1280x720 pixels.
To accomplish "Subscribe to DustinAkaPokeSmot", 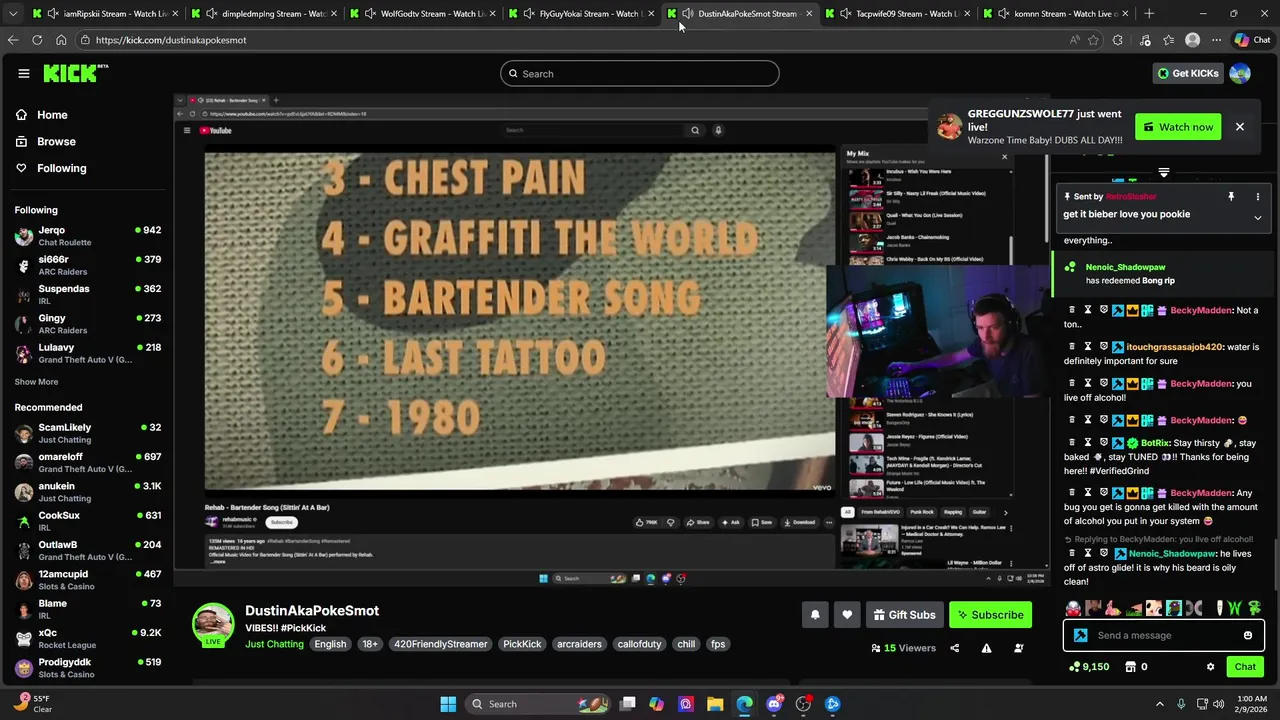I will (x=990, y=615).
